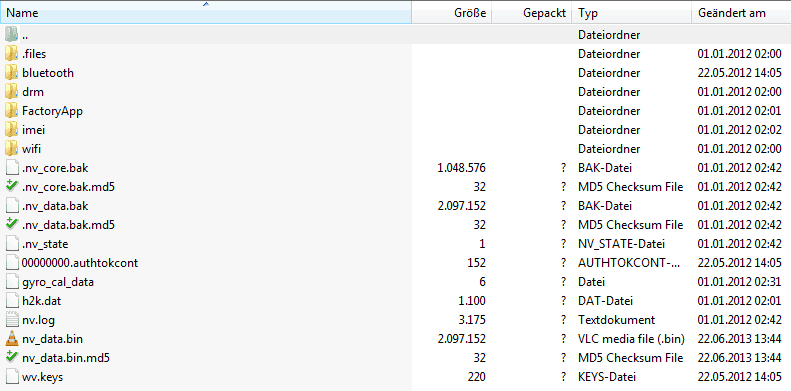Click the 'AUTHTOKCONT-...' type cell

pyautogui.click(x=629, y=263)
